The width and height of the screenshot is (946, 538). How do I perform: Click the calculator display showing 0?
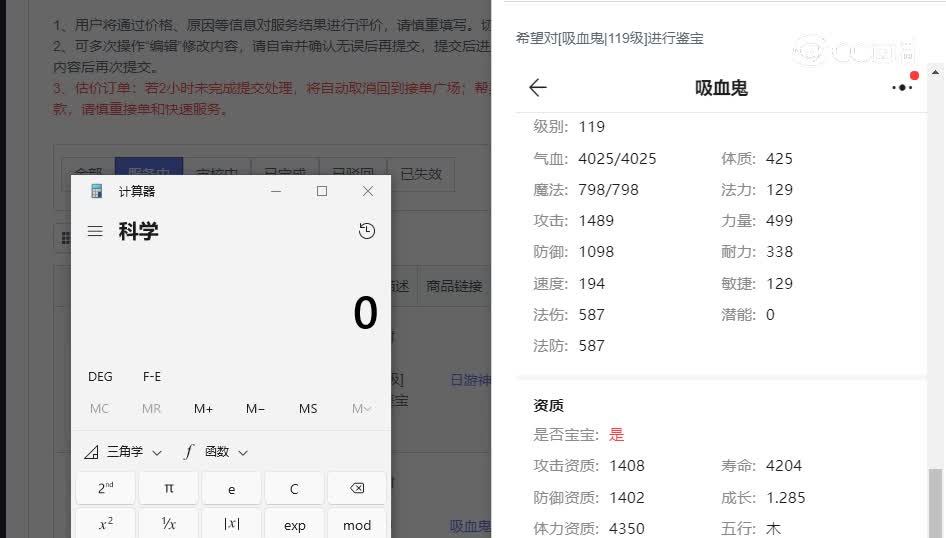365,313
